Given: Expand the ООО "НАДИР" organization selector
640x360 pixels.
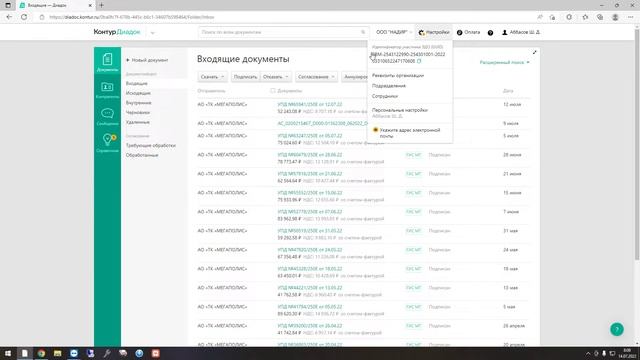Looking at the screenshot, I should click(x=393, y=32).
